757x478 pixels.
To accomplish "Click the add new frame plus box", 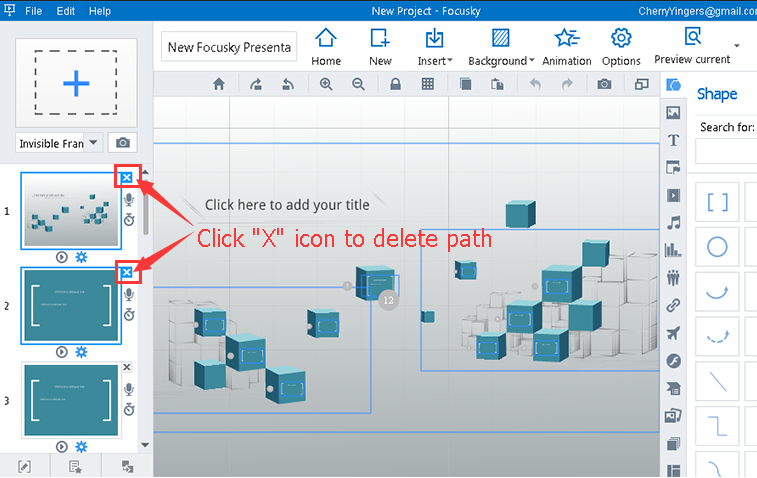I will tap(76, 83).
